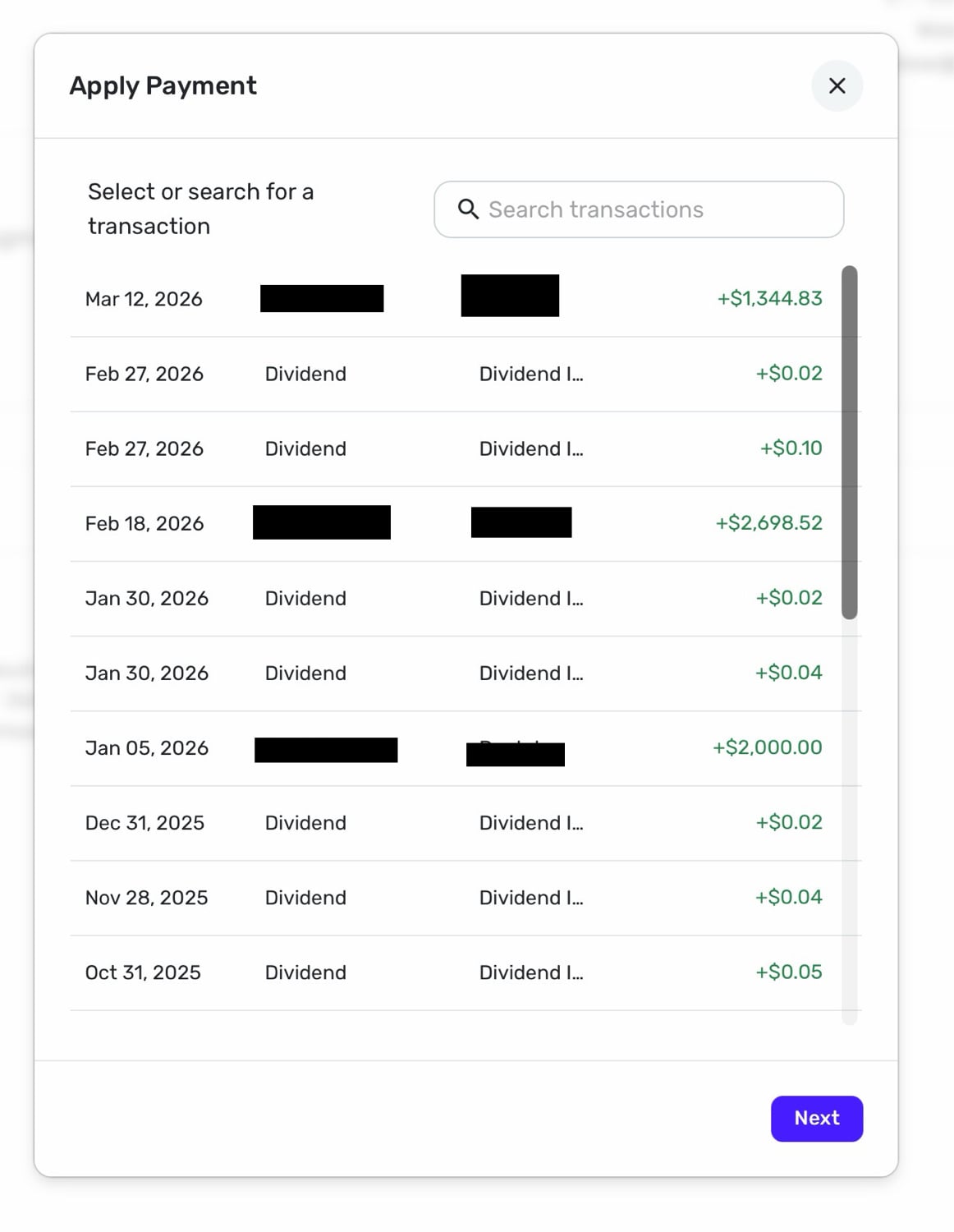Select the Oct 31, 2025 dividend
This screenshot has height=1232, width=954.
143,972
